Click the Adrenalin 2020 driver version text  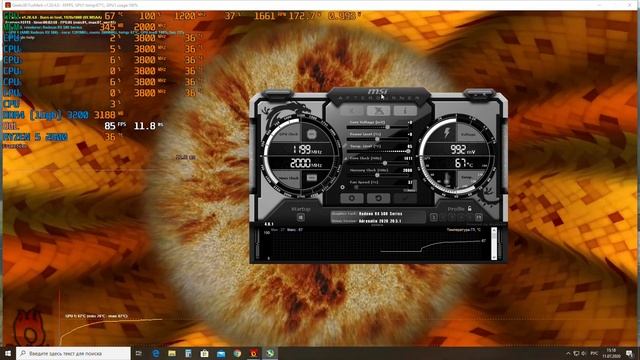coord(380,221)
